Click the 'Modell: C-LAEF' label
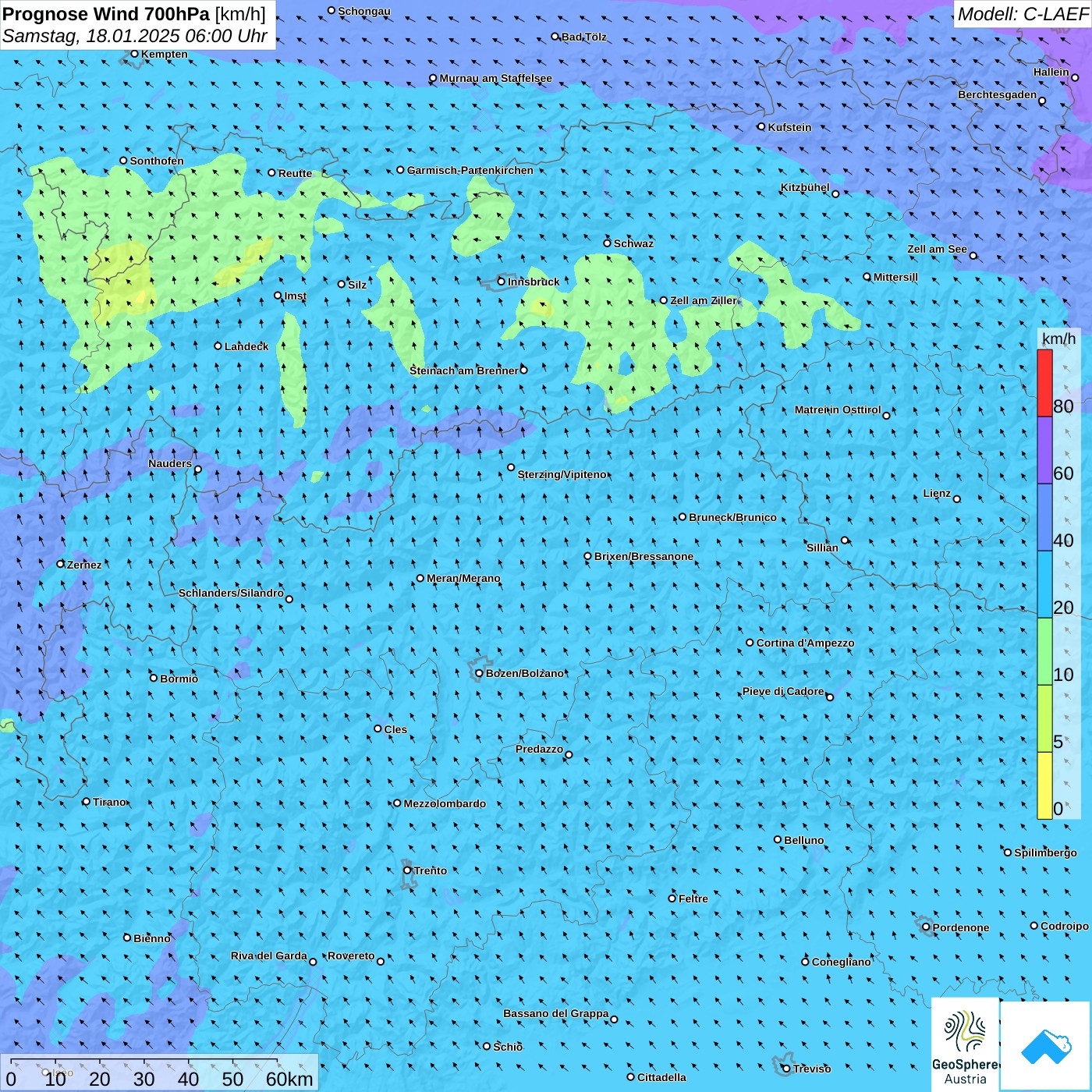The width and height of the screenshot is (1092, 1092). [1022, 13]
